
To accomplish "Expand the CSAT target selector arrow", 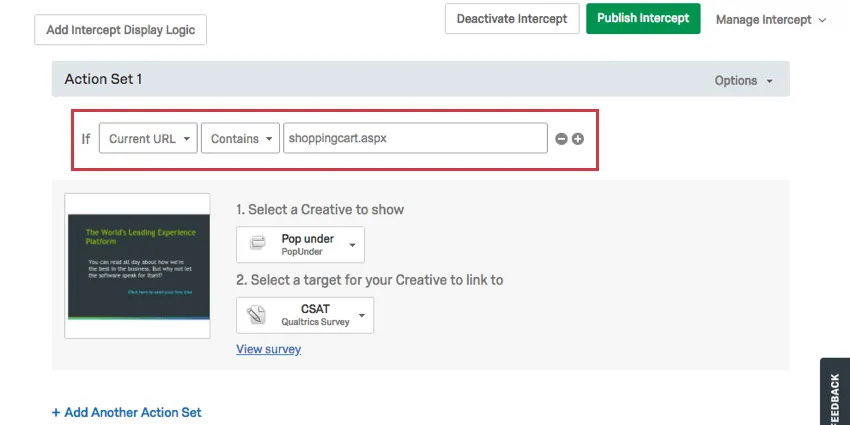I will 361,314.
